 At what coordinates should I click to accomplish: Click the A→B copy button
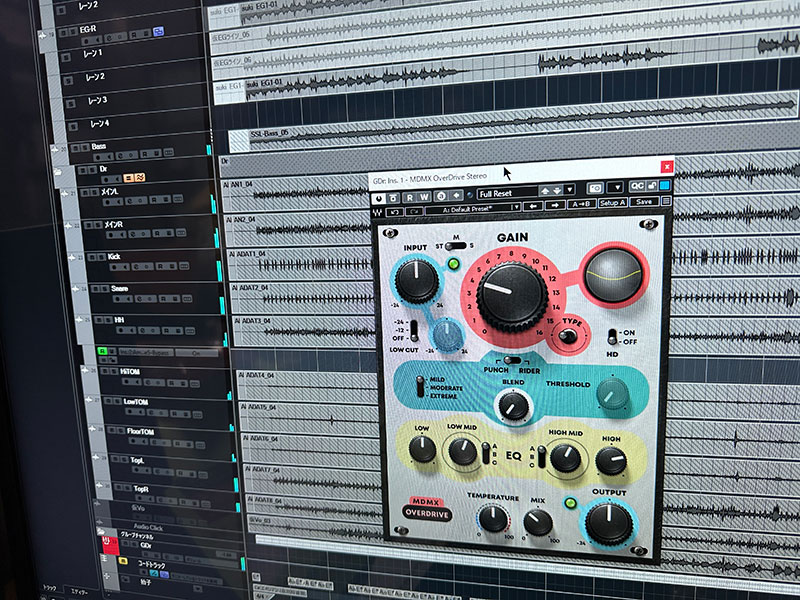(581, 204)
